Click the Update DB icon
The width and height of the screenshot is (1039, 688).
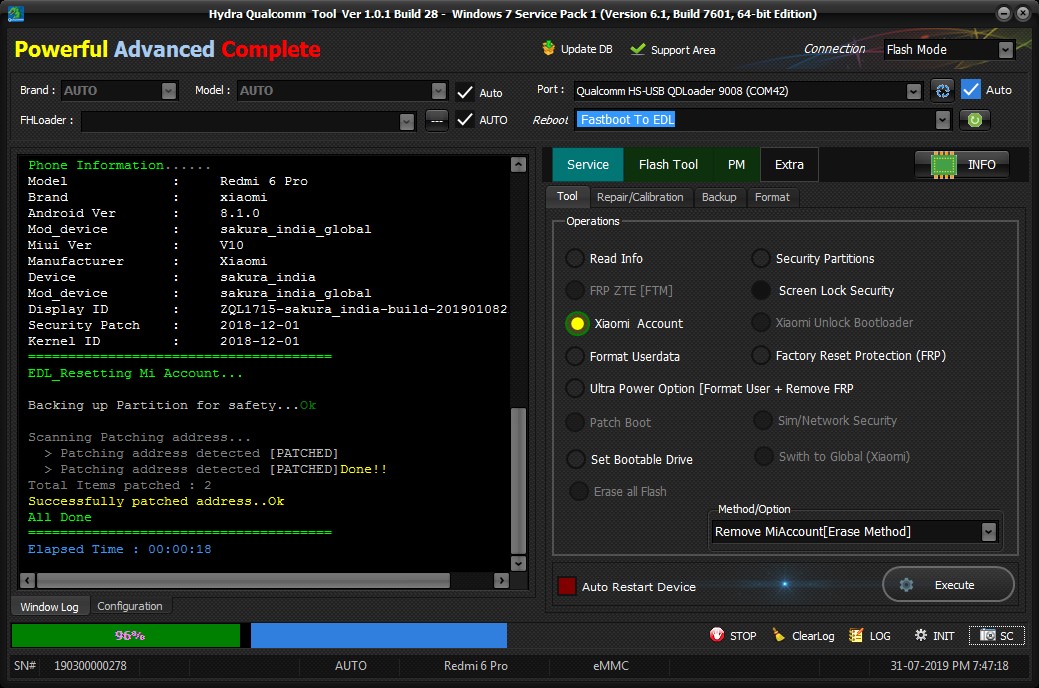(x=549, y=48)
